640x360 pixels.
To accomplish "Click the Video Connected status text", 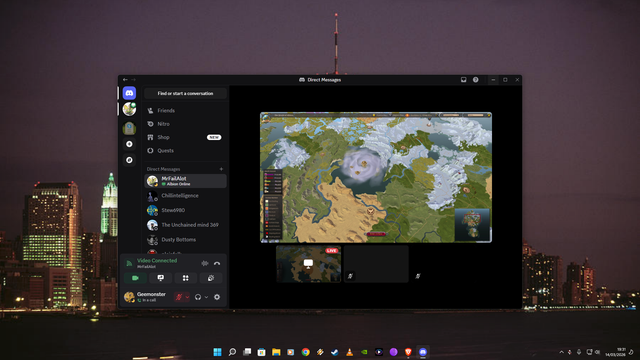I will (157, 260).
